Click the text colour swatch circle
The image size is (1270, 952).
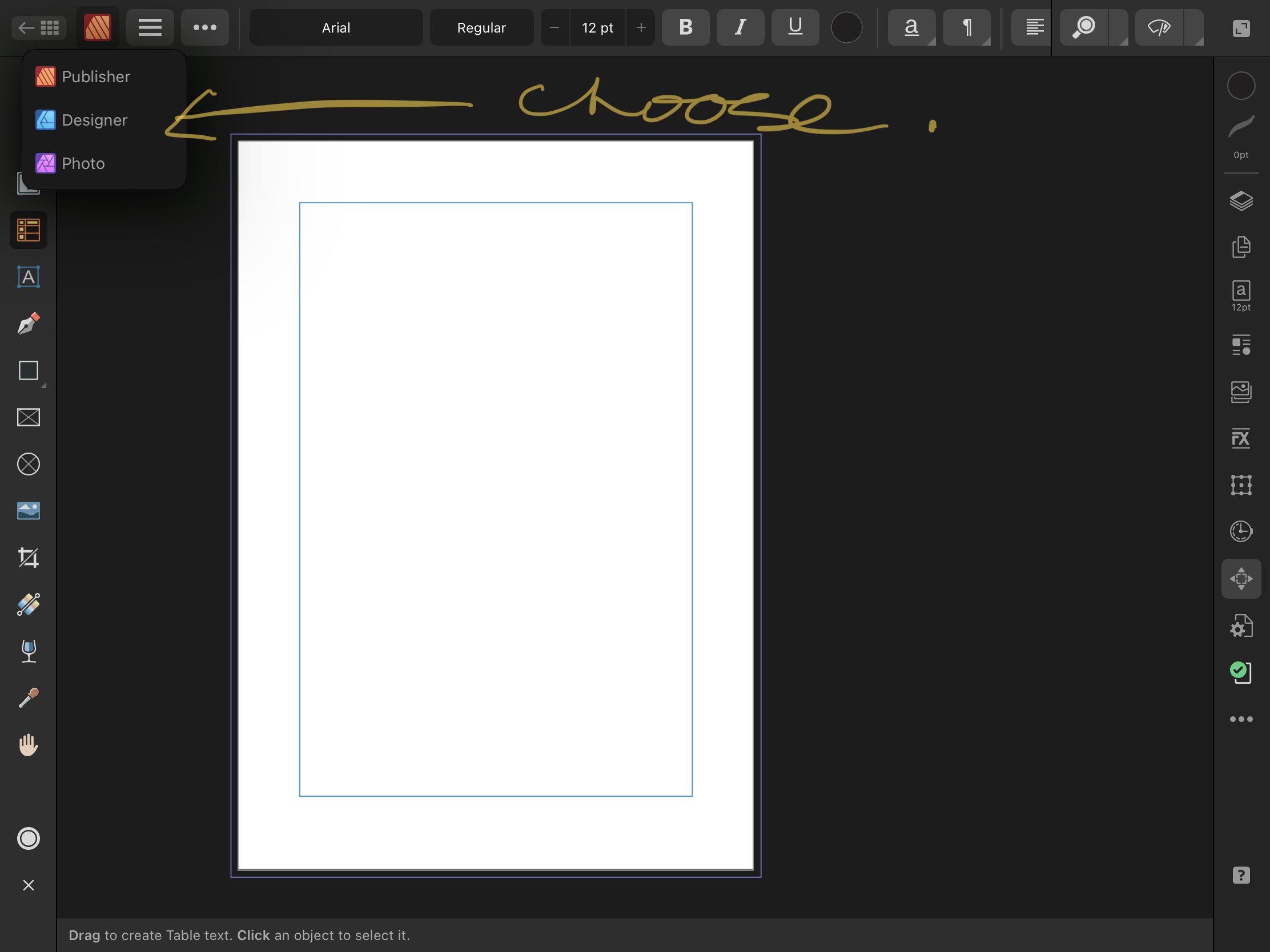(846, 27)
